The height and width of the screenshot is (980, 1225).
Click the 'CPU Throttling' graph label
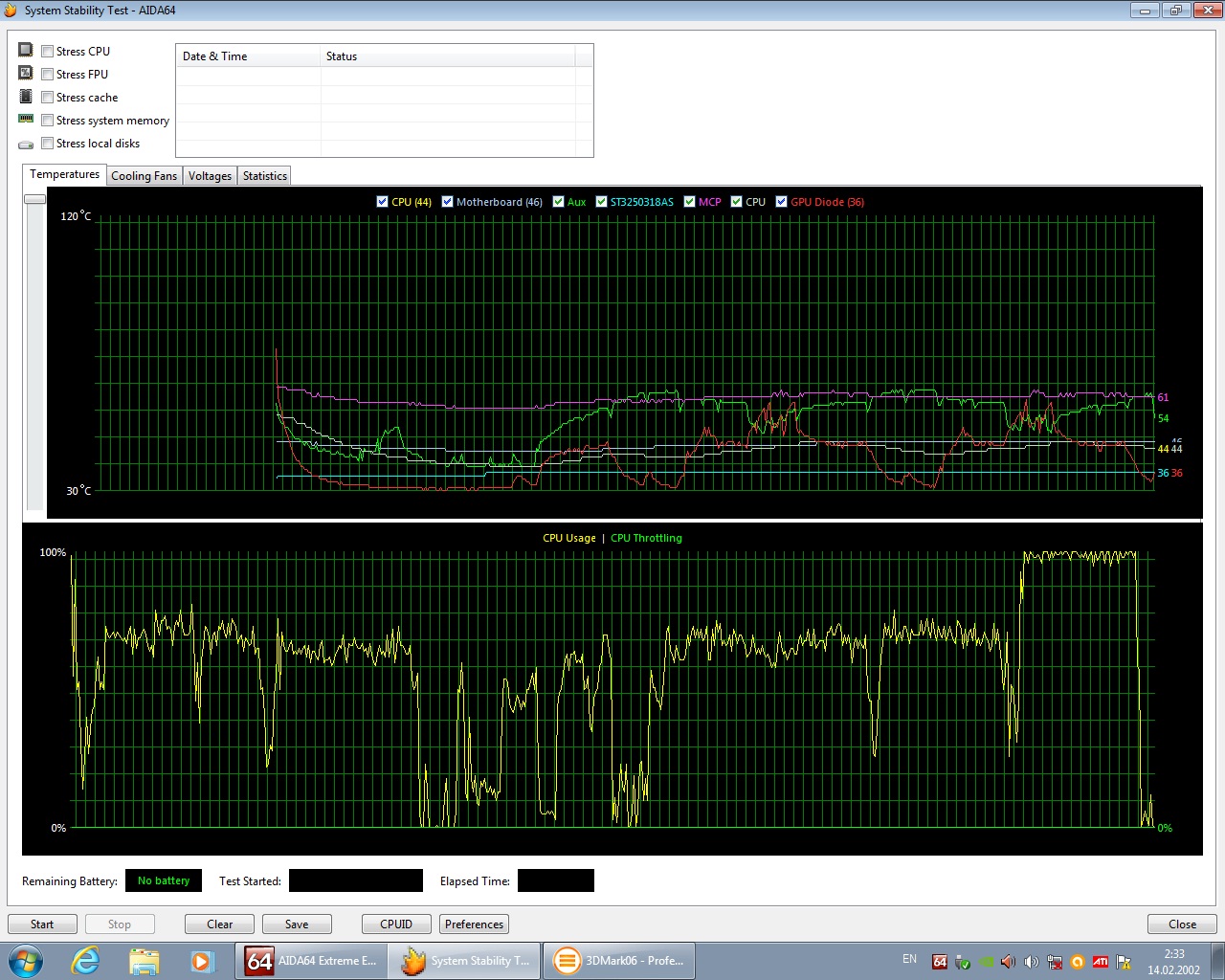coord(646,538)
